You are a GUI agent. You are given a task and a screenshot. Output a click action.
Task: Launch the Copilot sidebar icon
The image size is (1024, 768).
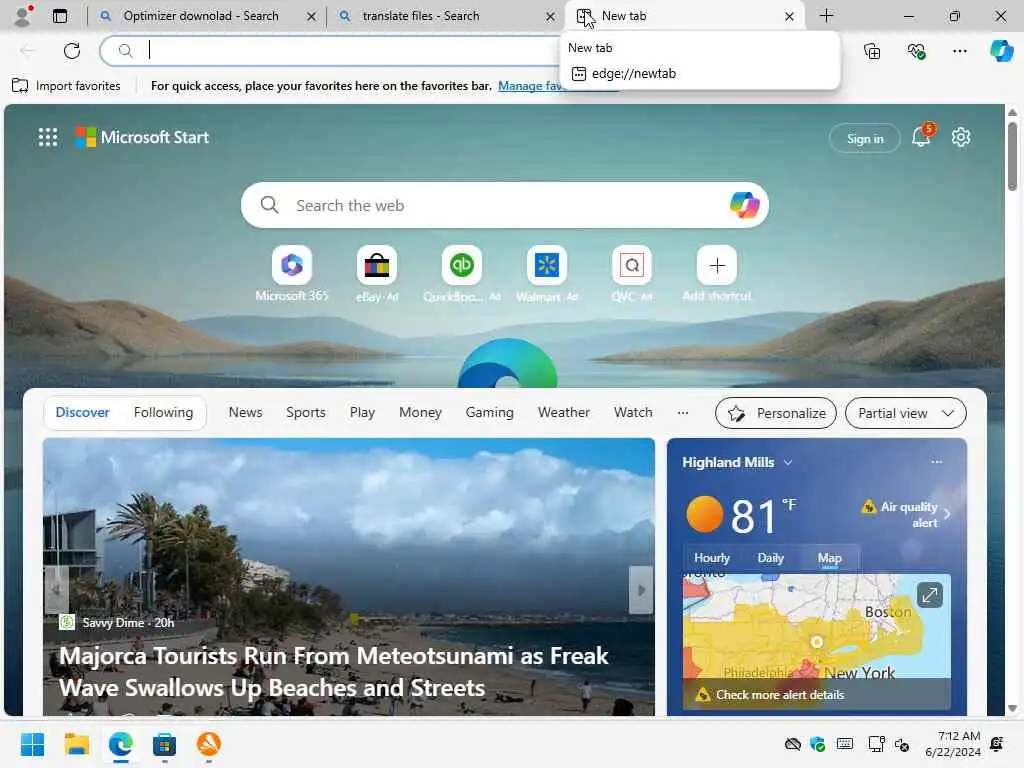coord(1001,51)
